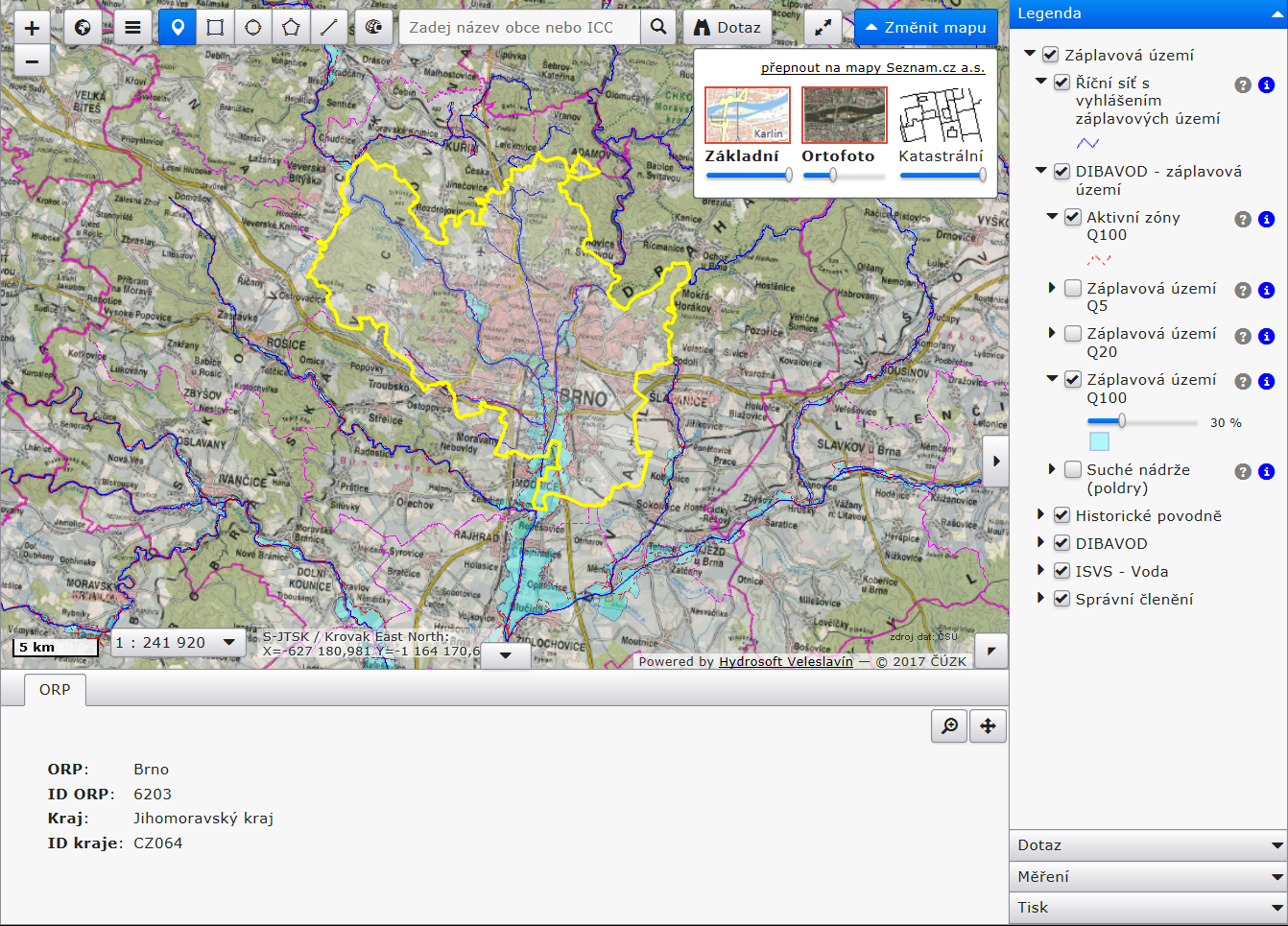Collapse the Záplavová území tree group

point(1030,55)
